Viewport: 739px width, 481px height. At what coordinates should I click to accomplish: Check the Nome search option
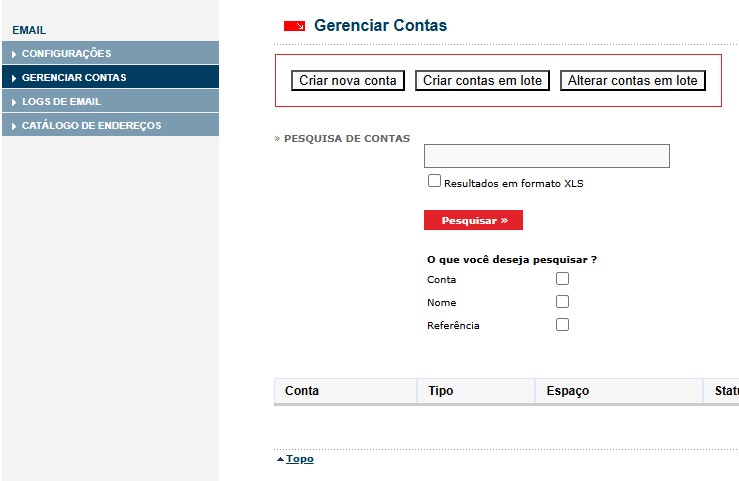coord(562,302)
